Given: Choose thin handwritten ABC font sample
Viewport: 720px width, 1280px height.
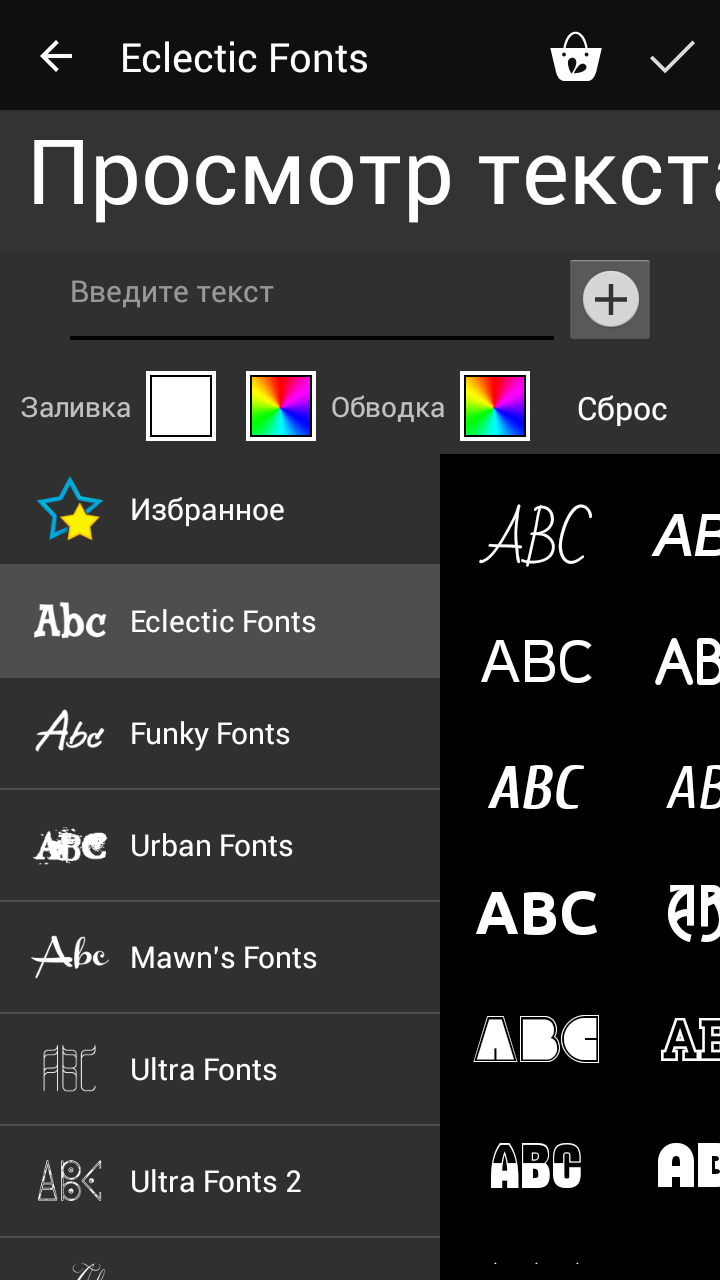Looking at the screenshot, I should click(x=536, y=535).
